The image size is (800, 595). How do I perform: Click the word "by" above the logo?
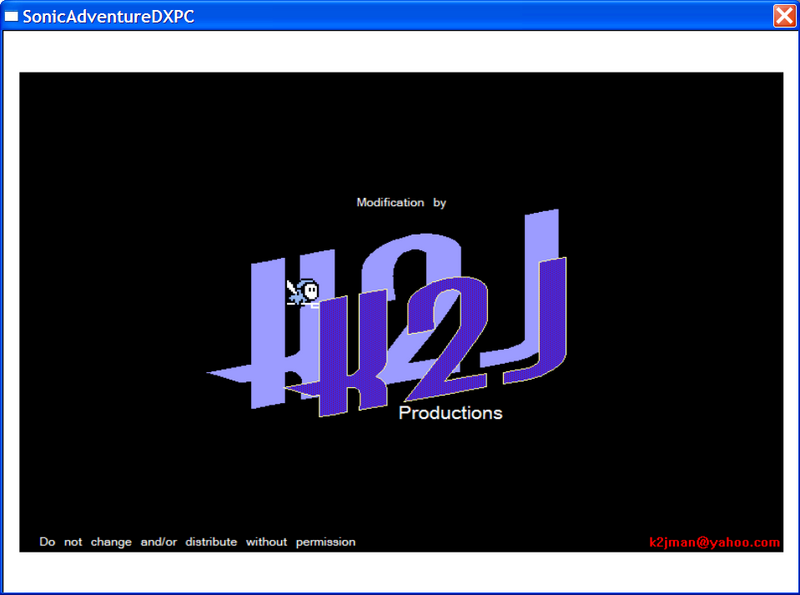[x=439, y=202]
